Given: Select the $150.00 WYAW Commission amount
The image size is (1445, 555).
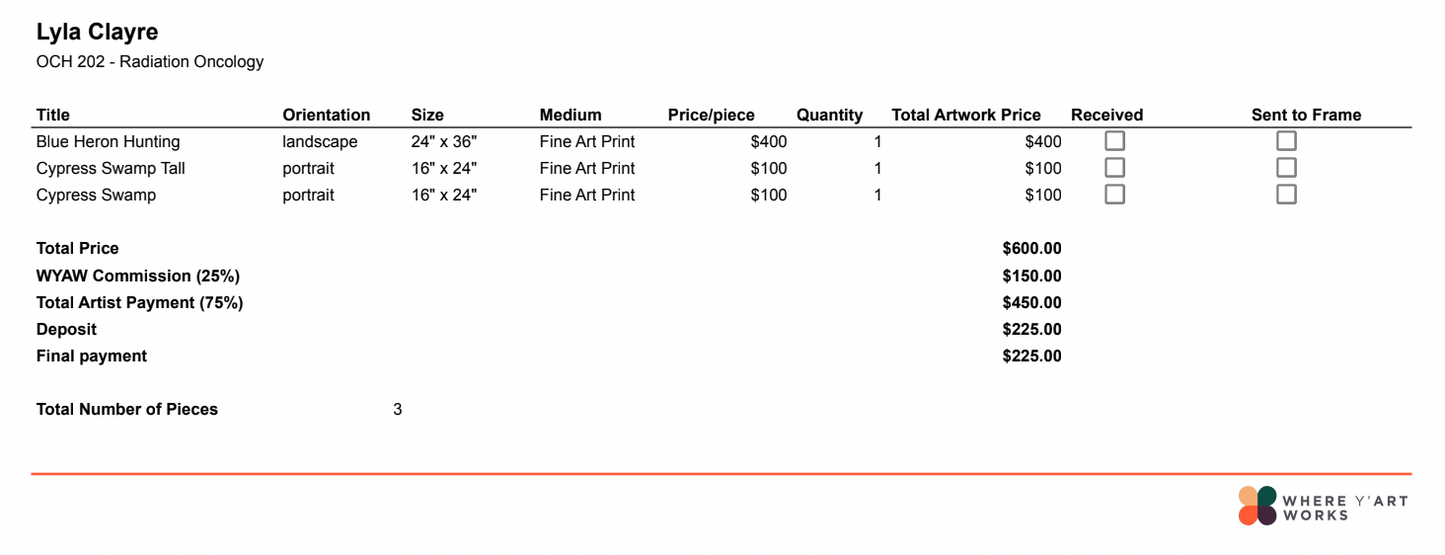Looking at the screenshot, I should [x=1032, y=276].
